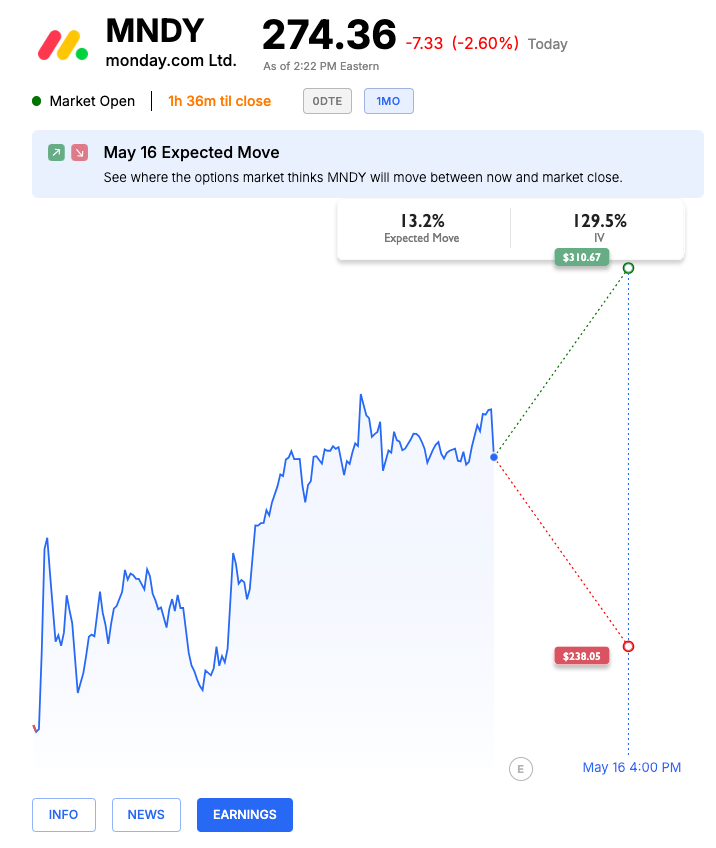Click the earnings 'E' marker on chart
This screenshot has height=848, width=716.
pos(519,769)
